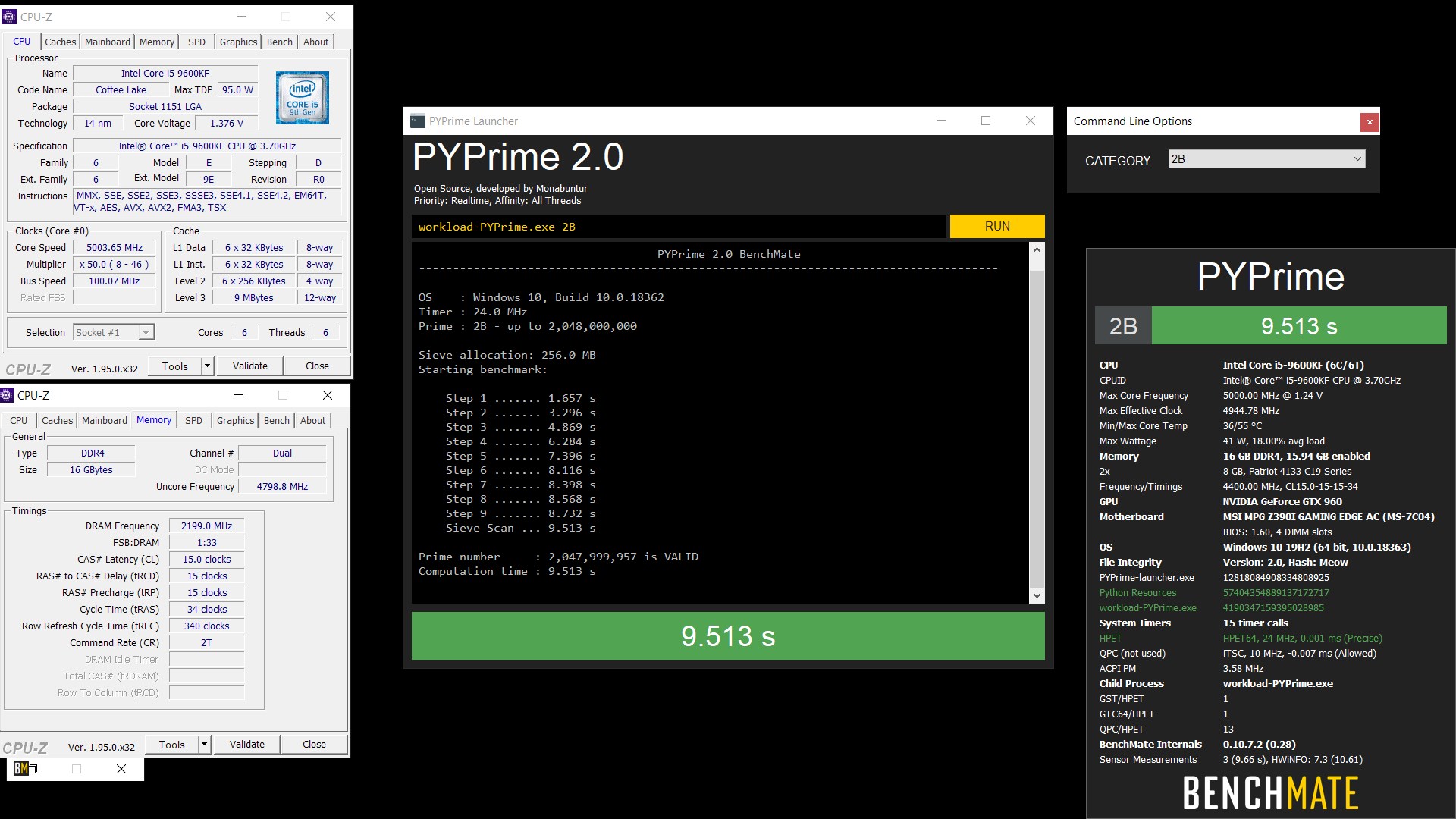This screenshot has height=819, width=1456.
Task: Switch to the CPU tab in lower CPU-Z window
Action: (x=19, y=421)
